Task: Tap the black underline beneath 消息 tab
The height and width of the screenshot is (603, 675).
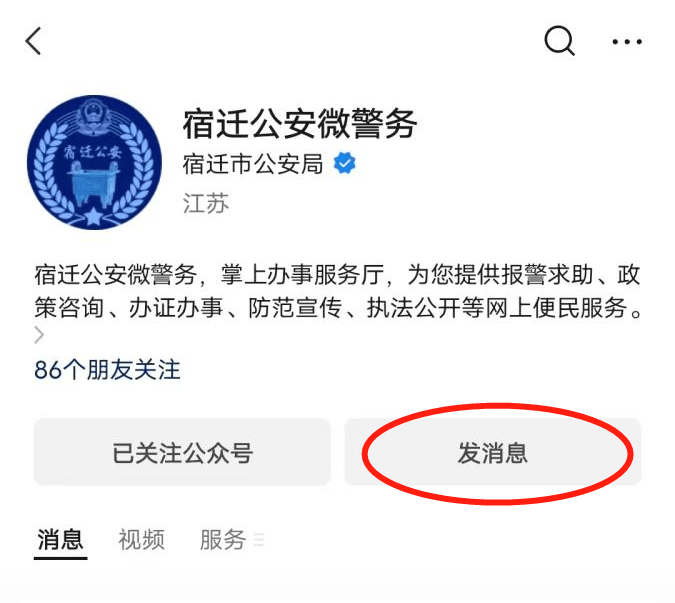Action: [x=60, y=558]
